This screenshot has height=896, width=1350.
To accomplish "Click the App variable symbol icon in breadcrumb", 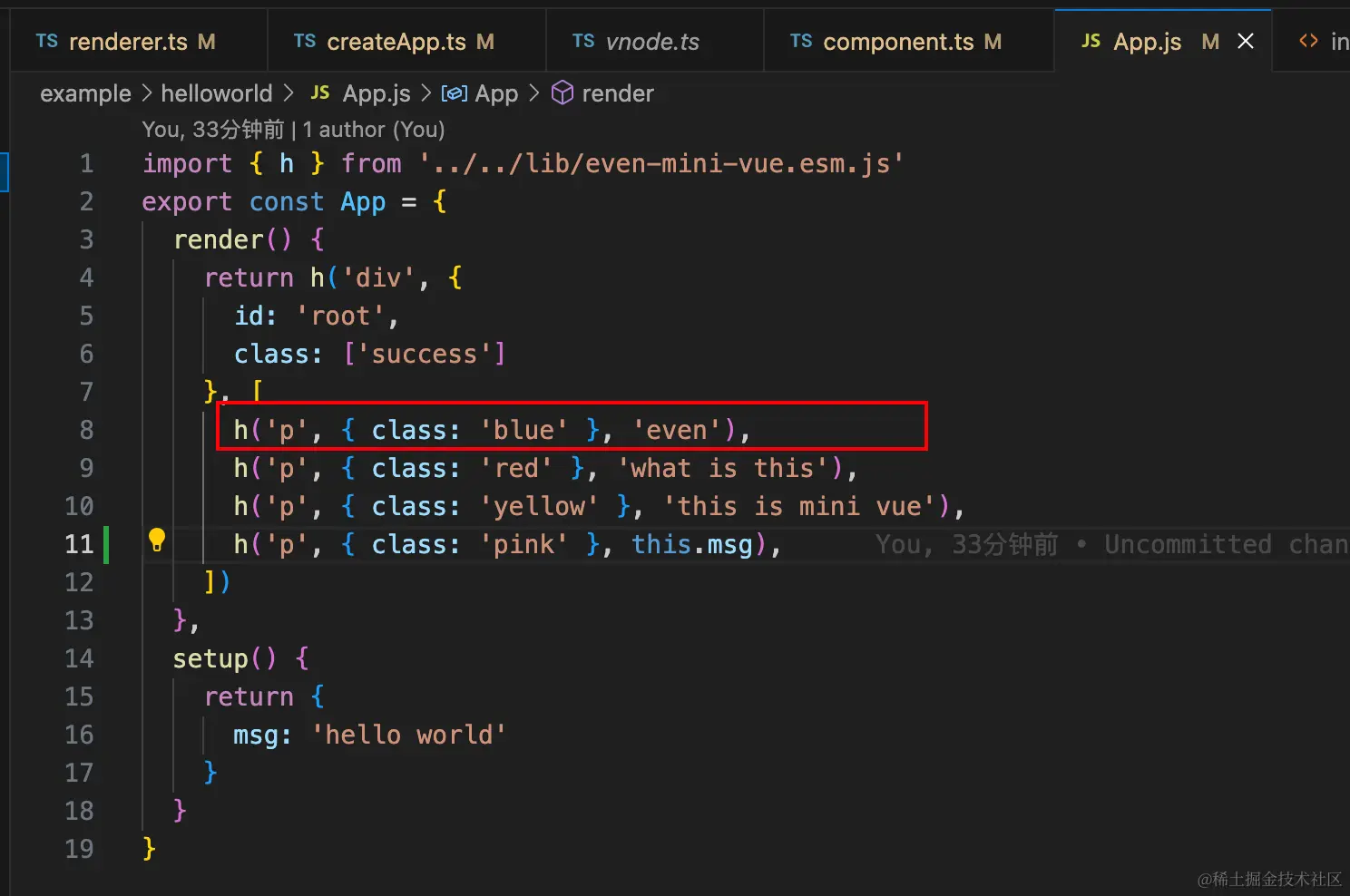I will coord(454,93).
